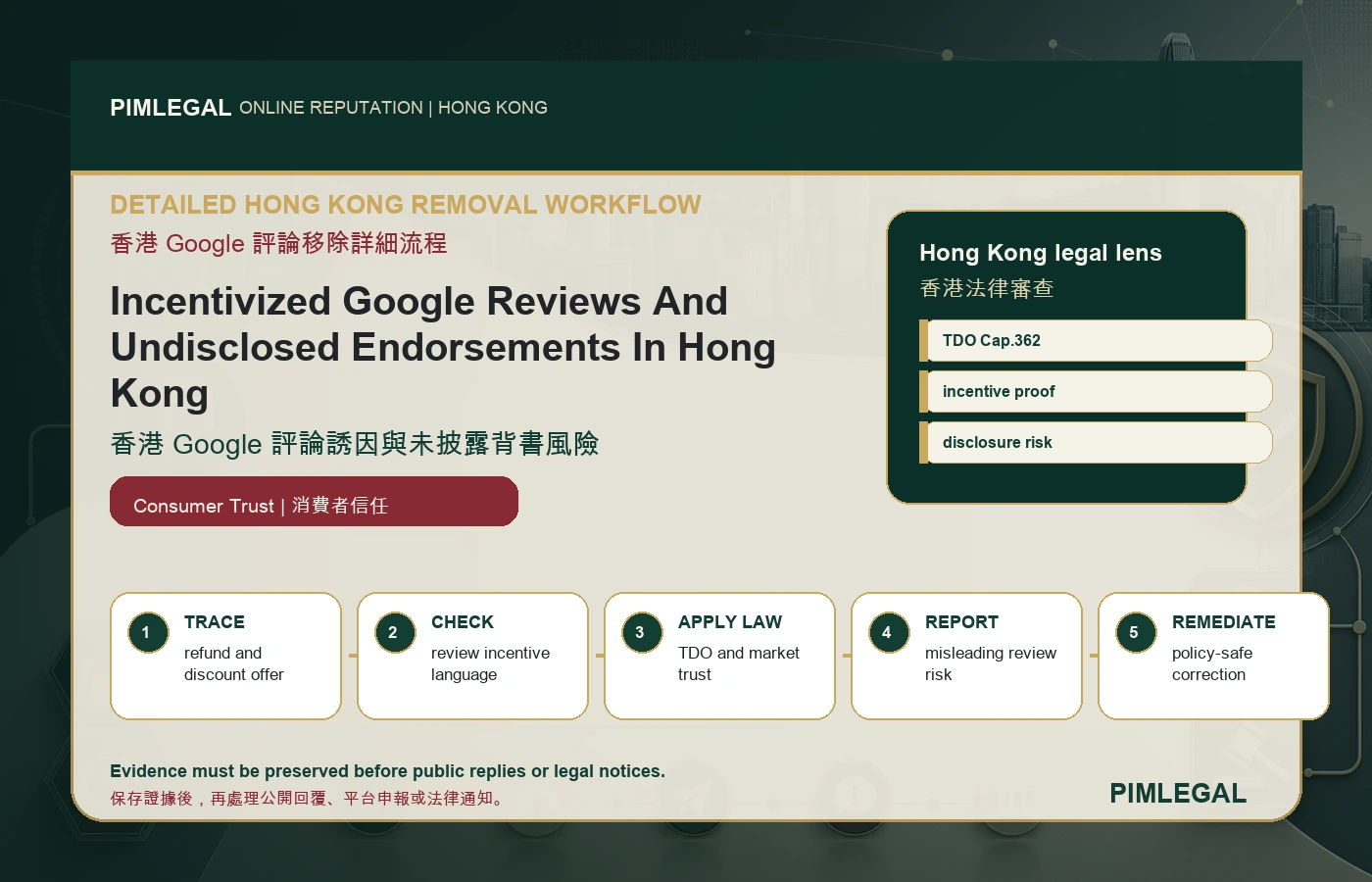The height and width of the screenshot is (882, 1372).
Task: Click the step 2 number badge
Action: click(x=395, y=633)
